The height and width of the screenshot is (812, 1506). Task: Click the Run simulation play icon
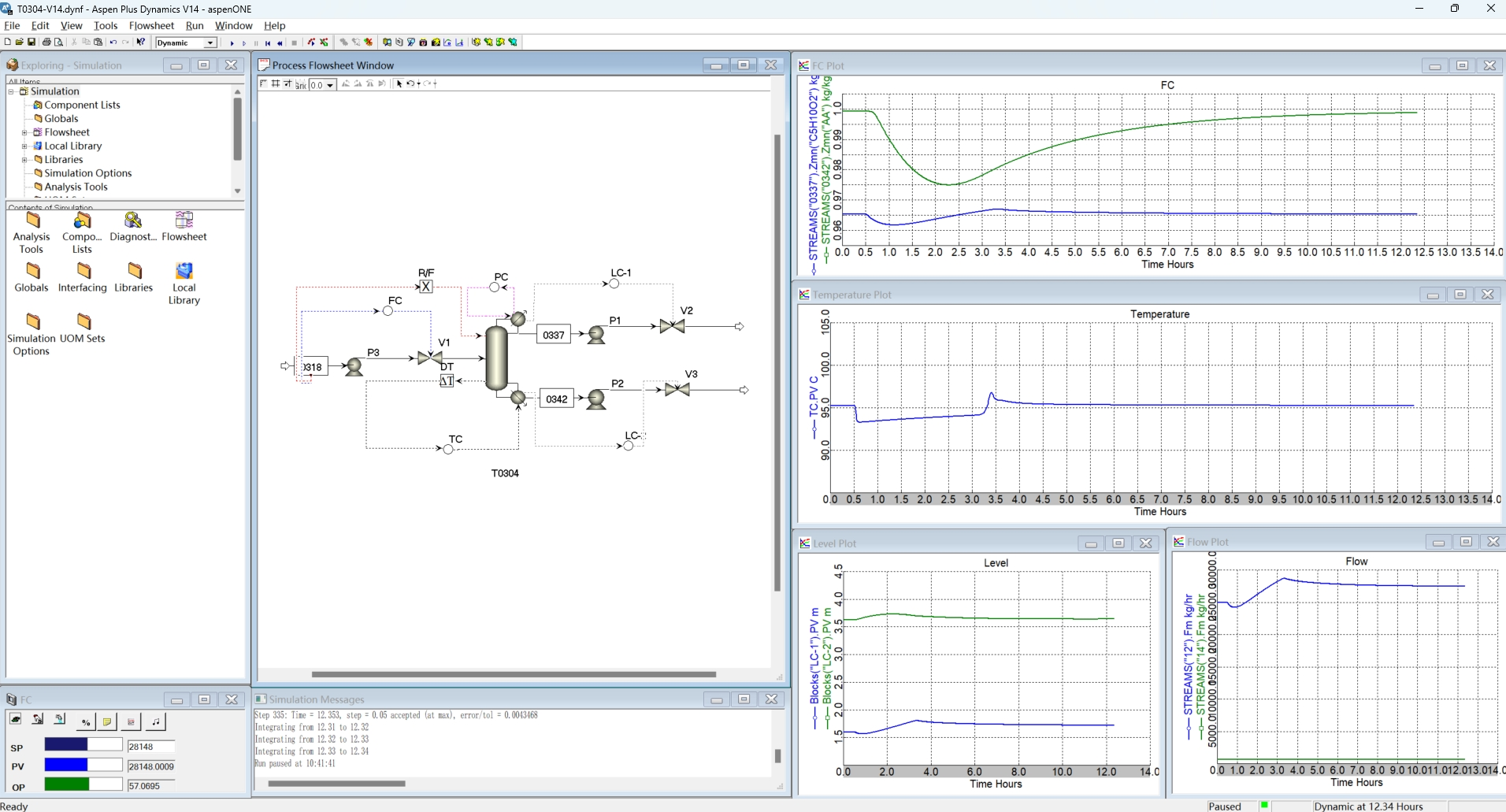coord(232,43)
